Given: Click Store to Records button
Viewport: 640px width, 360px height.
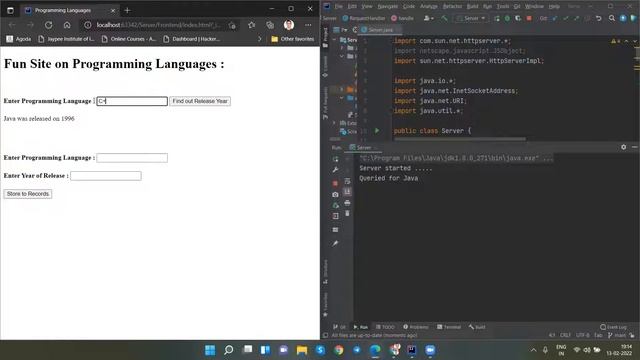Looking at the screenshot, I should pyautogui.click(x=28, y=194).
